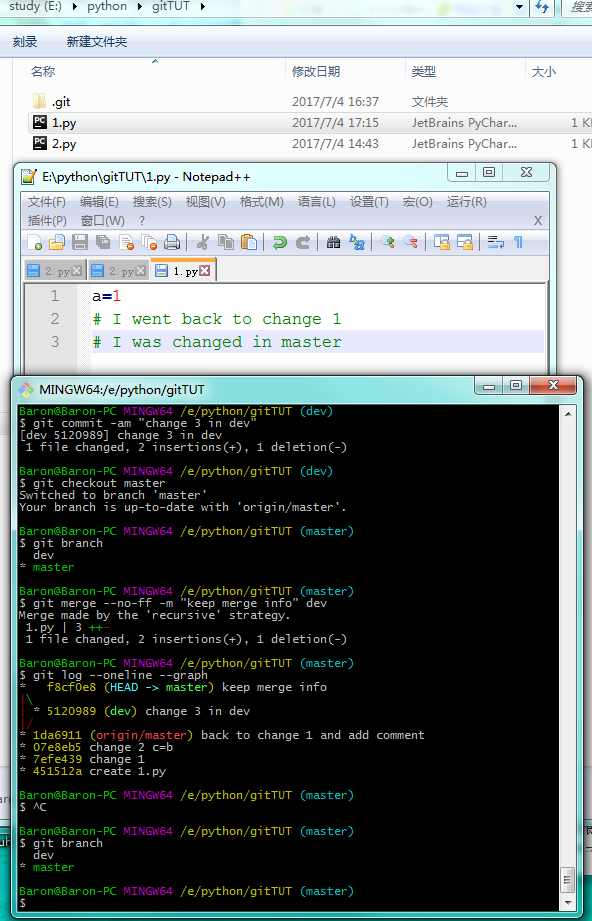Click the 刻录 button in Explorer
This screenshot has height=921, width=592.
25,42
